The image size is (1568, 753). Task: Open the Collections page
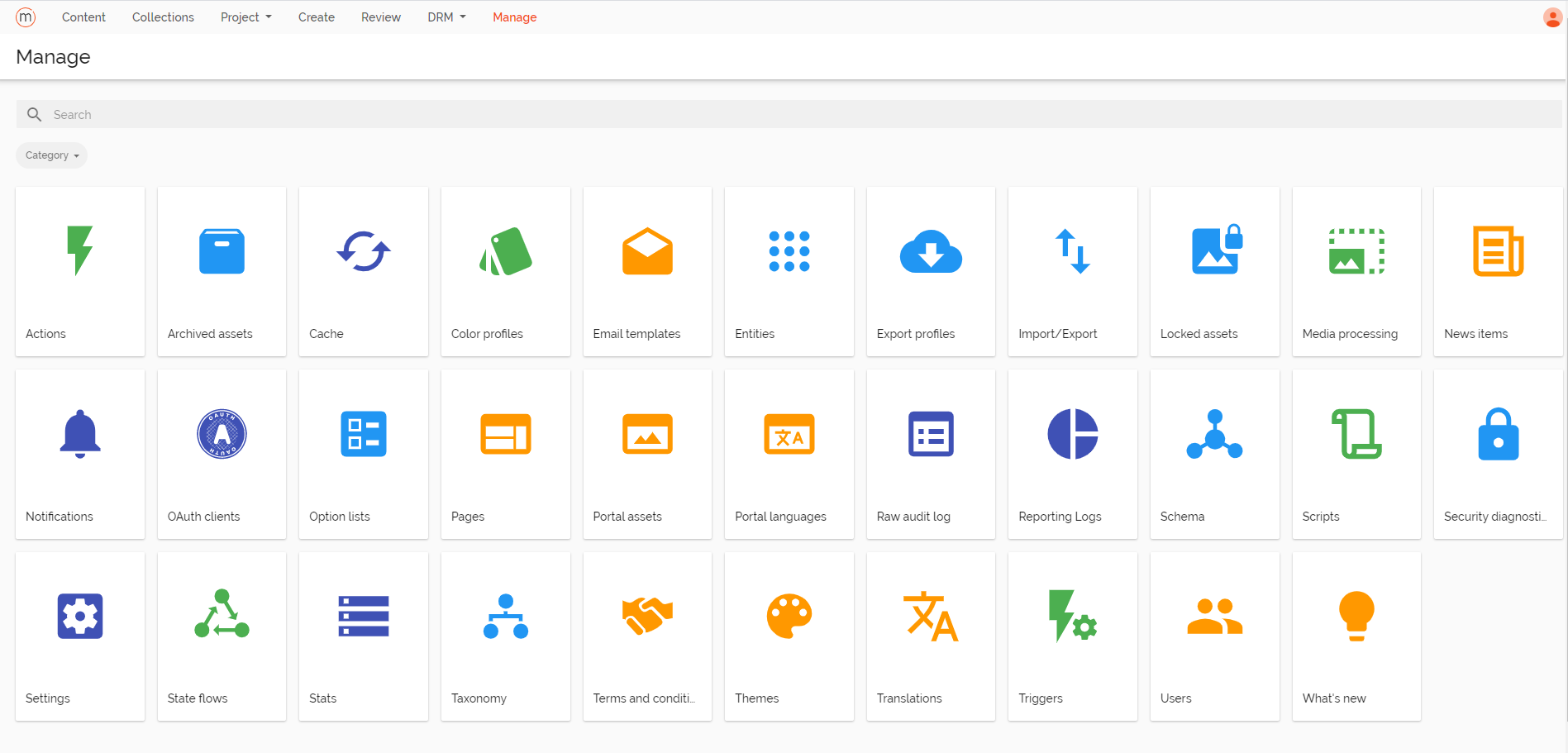click(x=163, y=17)
